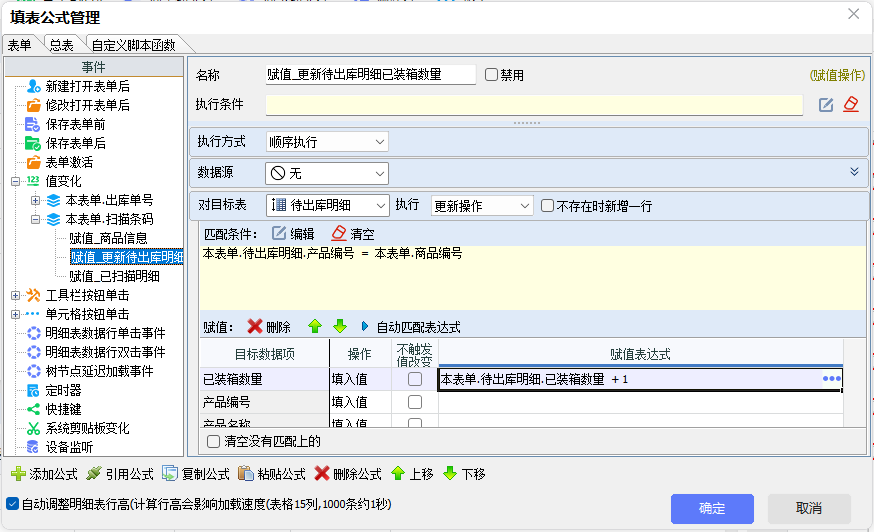Uncheck 自动调整明细表行高 checkbox
The image size is (874, 532).
12,504
